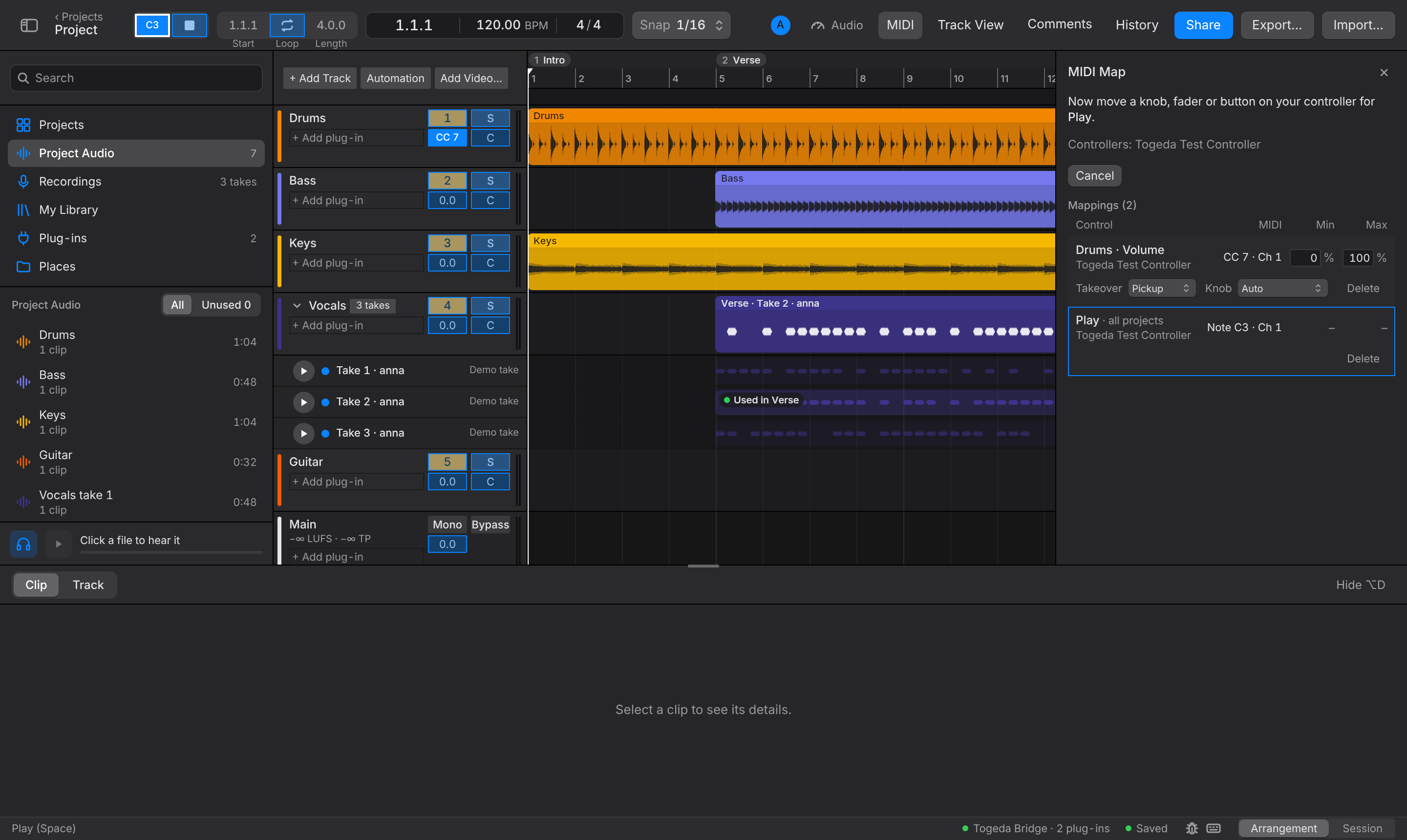Viewport: 1407px width, 840px height.
Task: Collapse the Vocals takes chevron
Action: [297, 306]
